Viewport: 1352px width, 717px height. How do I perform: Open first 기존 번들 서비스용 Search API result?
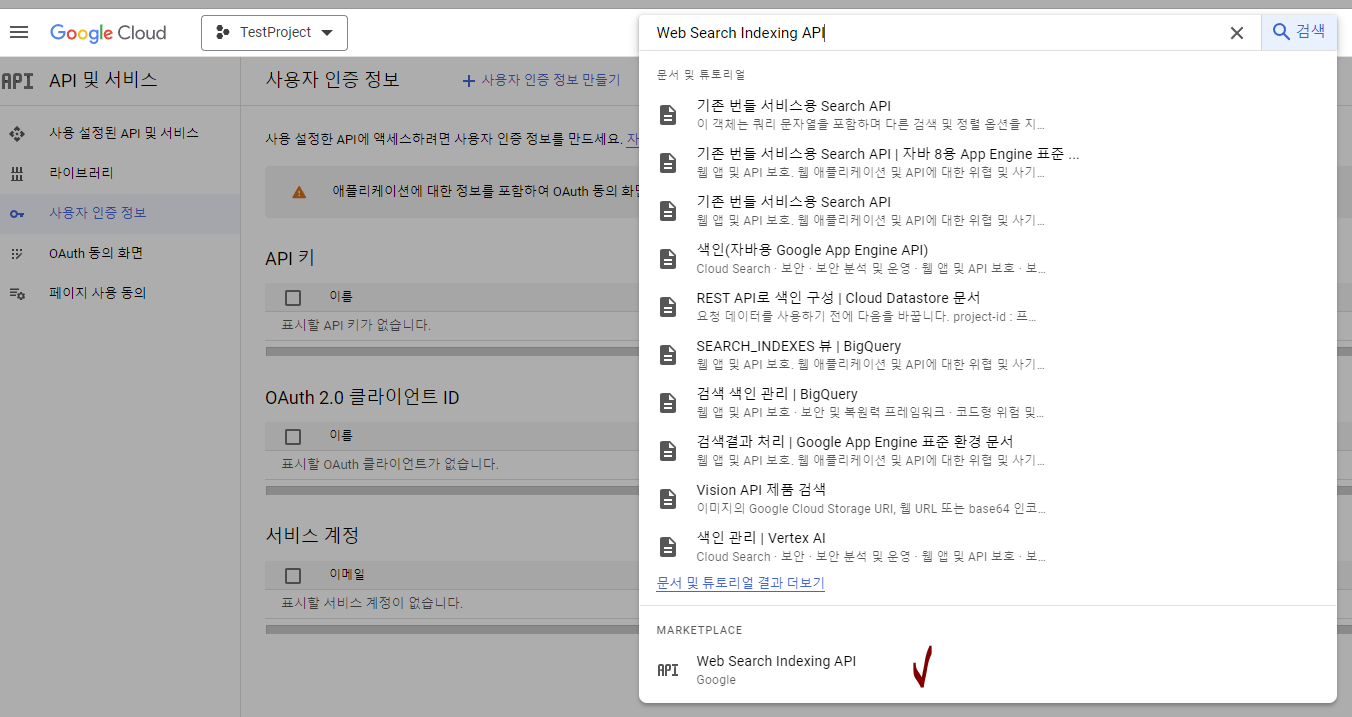(987, 115)
